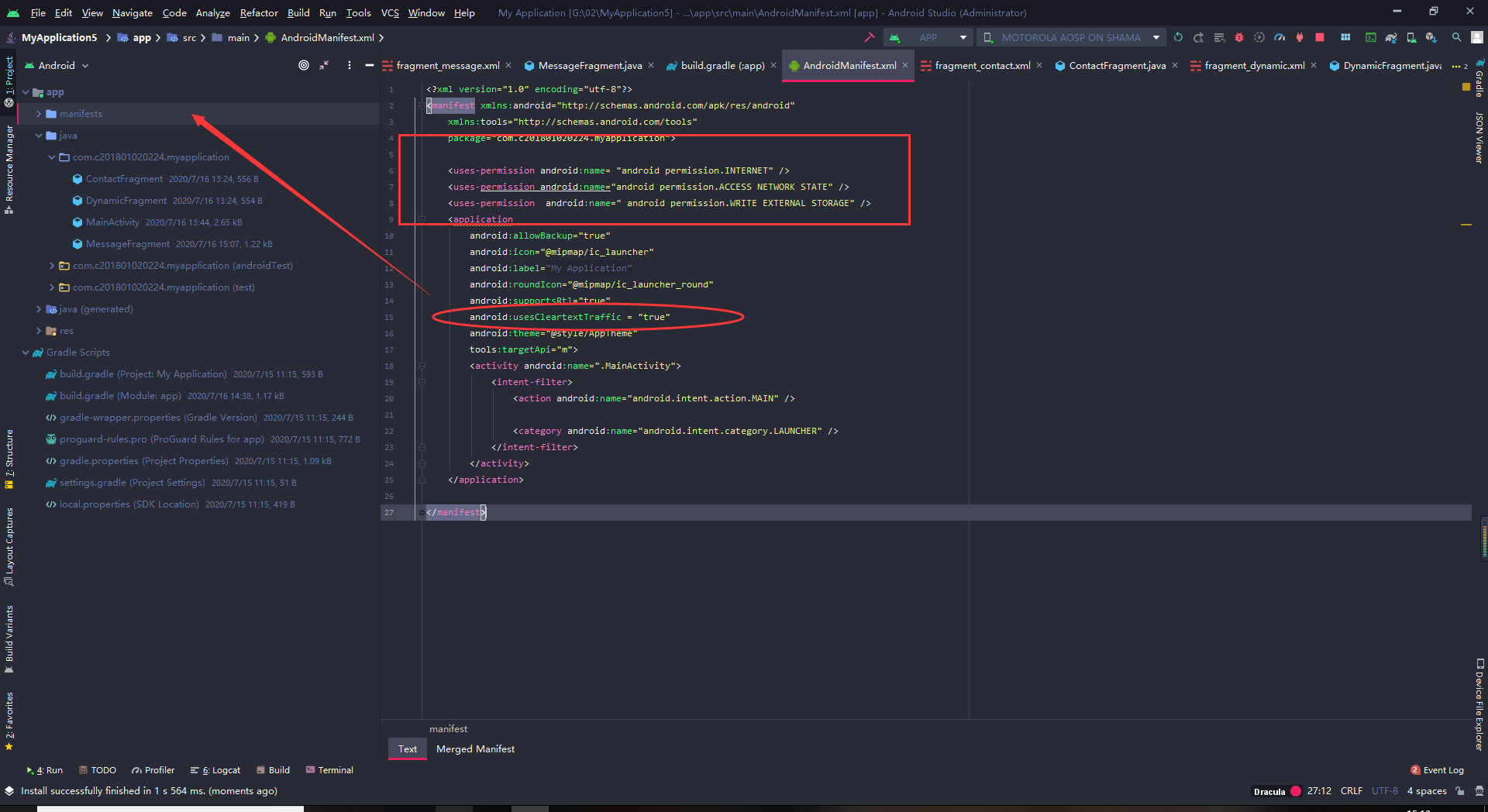Screen dimensions: 1488x812
Task: Toggle the Layout Captures tool window
Action: pos(9,547)
